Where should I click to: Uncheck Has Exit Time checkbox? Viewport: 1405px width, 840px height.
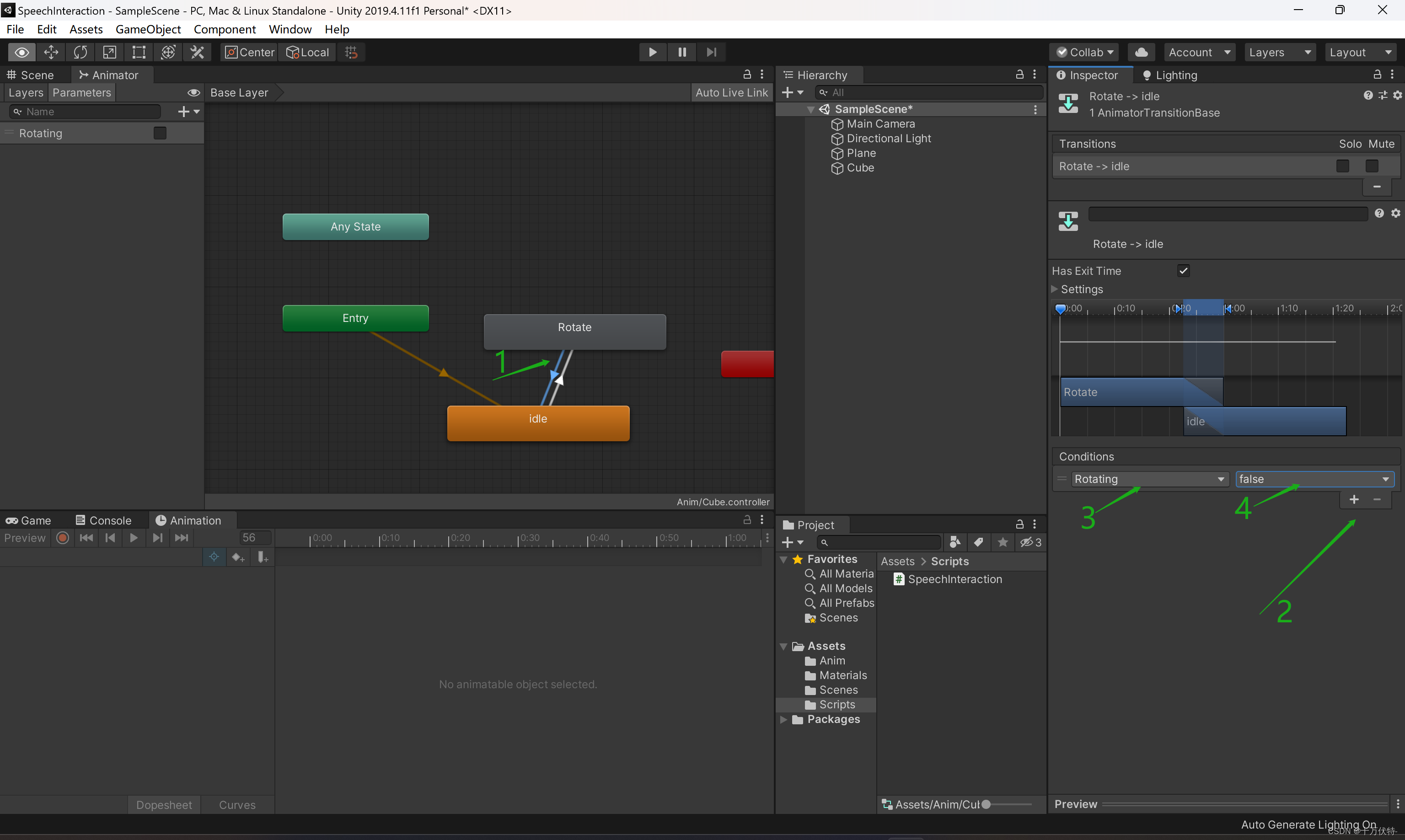[x=1183, y=271]
